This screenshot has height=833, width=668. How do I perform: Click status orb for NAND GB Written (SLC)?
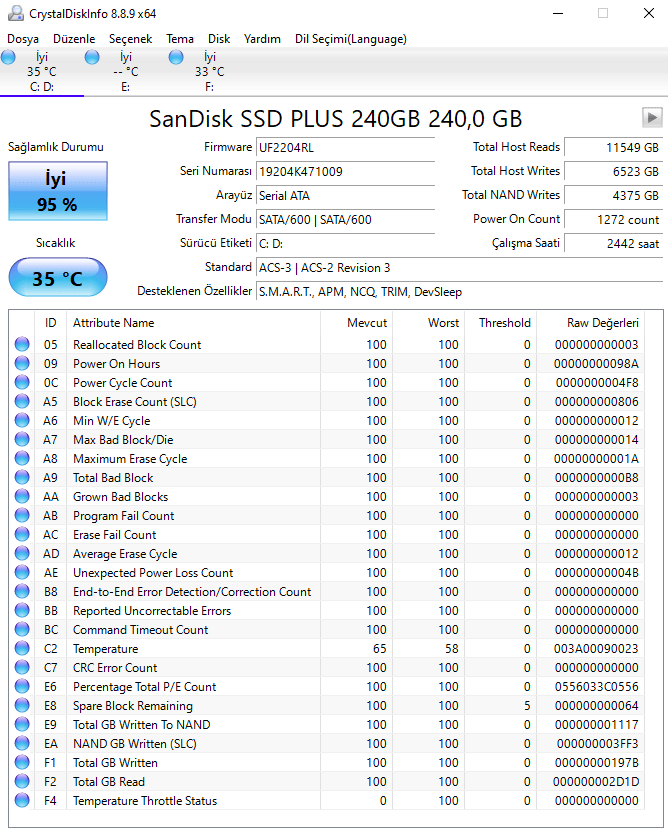22,743
